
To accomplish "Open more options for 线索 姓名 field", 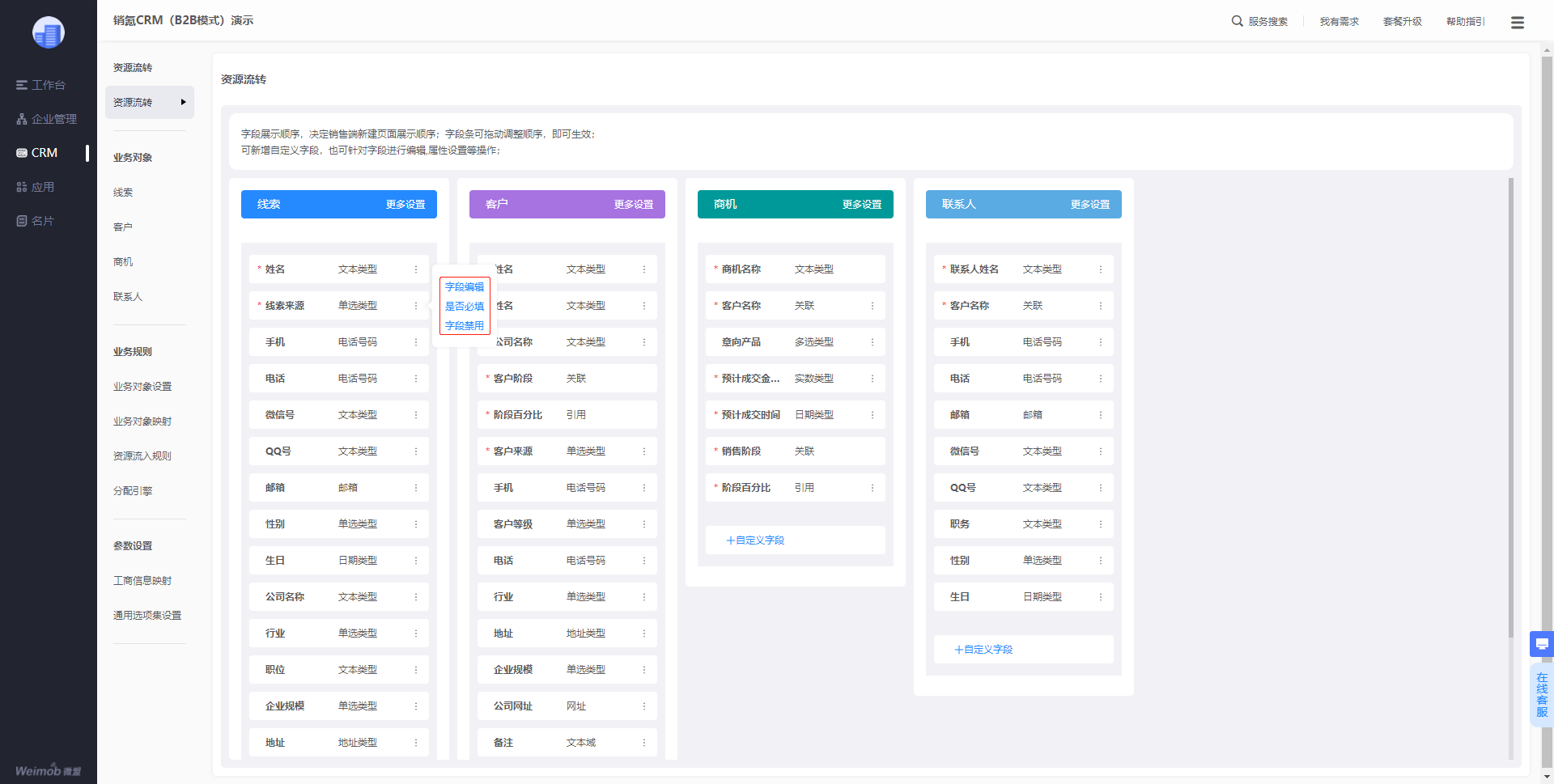I will [x=416, y=269].
